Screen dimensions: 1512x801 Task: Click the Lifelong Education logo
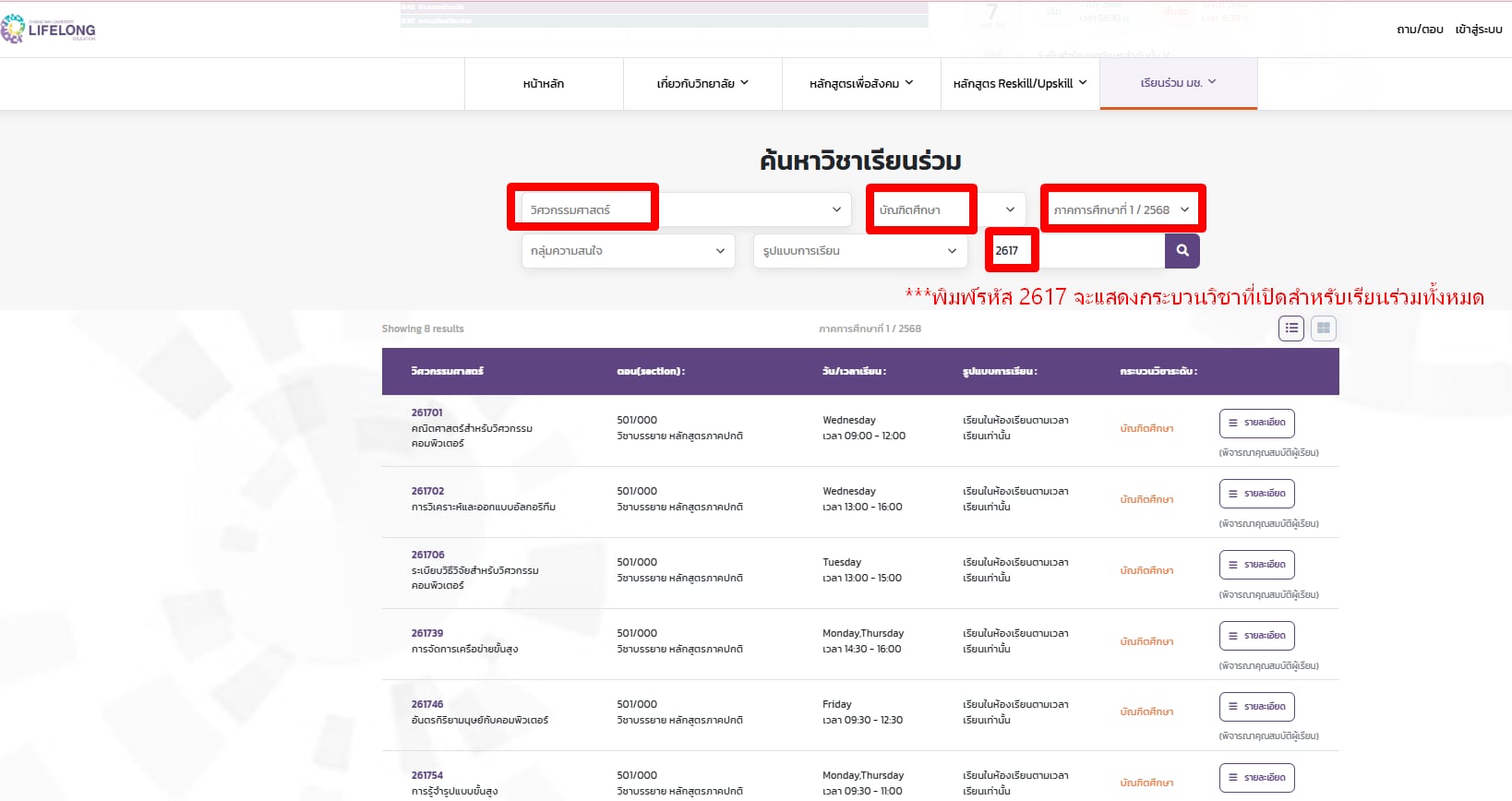coord(49,30)
